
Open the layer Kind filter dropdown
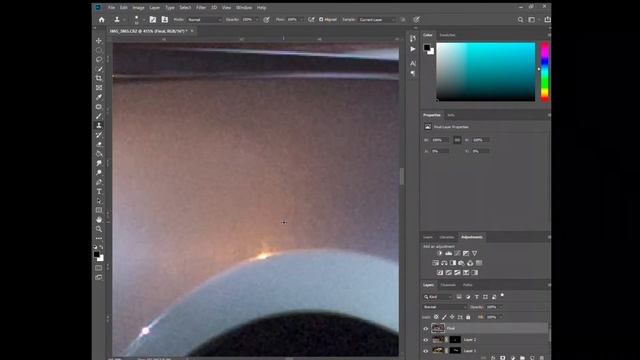pyautogui.click(x=438, y=297)
